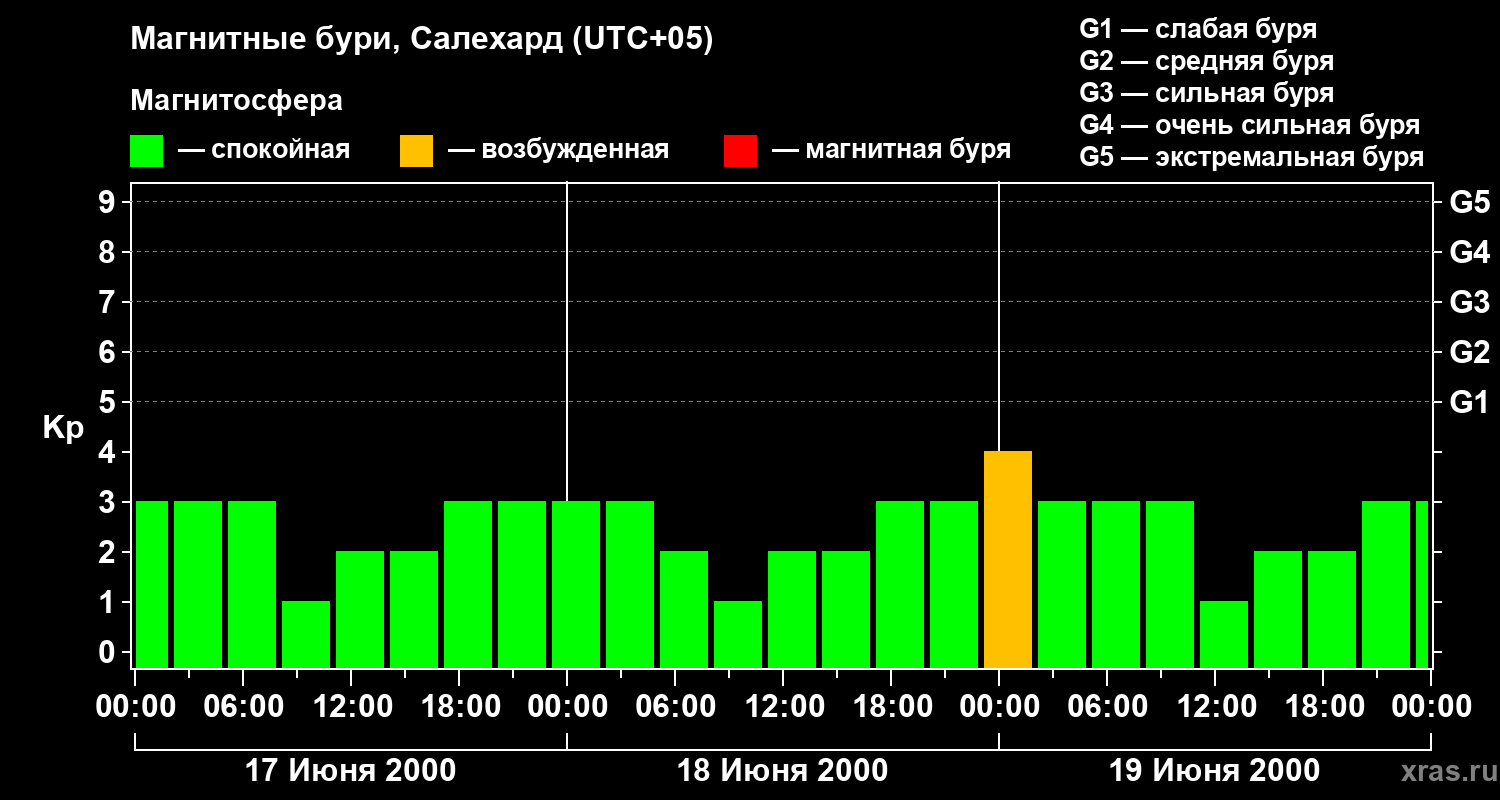Screen dimensions: 1500x800
Task: Click the right-axis G4 level label
Action: (x=1469, y=253)
